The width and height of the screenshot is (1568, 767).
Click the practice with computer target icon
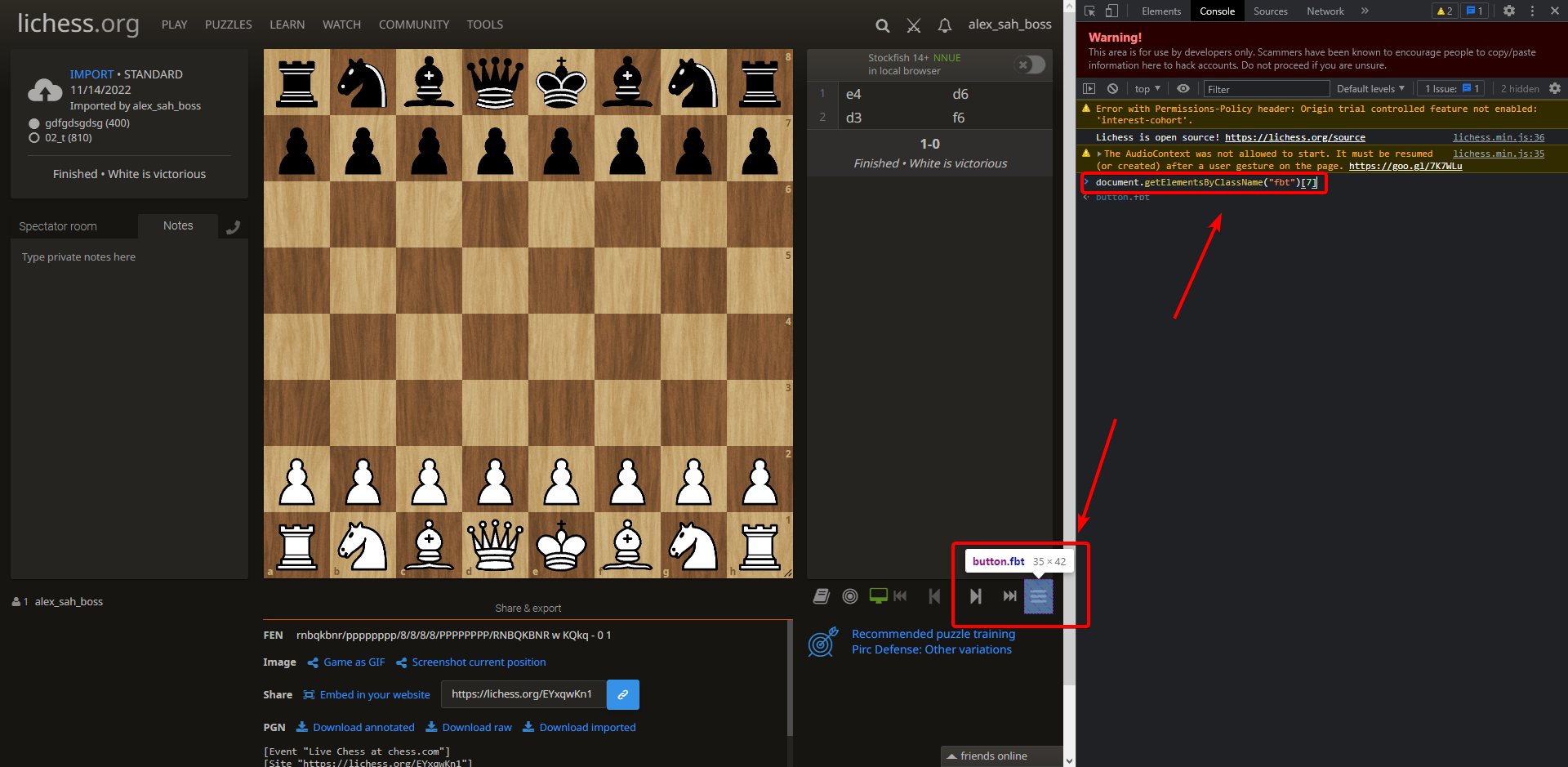[850, 596]
